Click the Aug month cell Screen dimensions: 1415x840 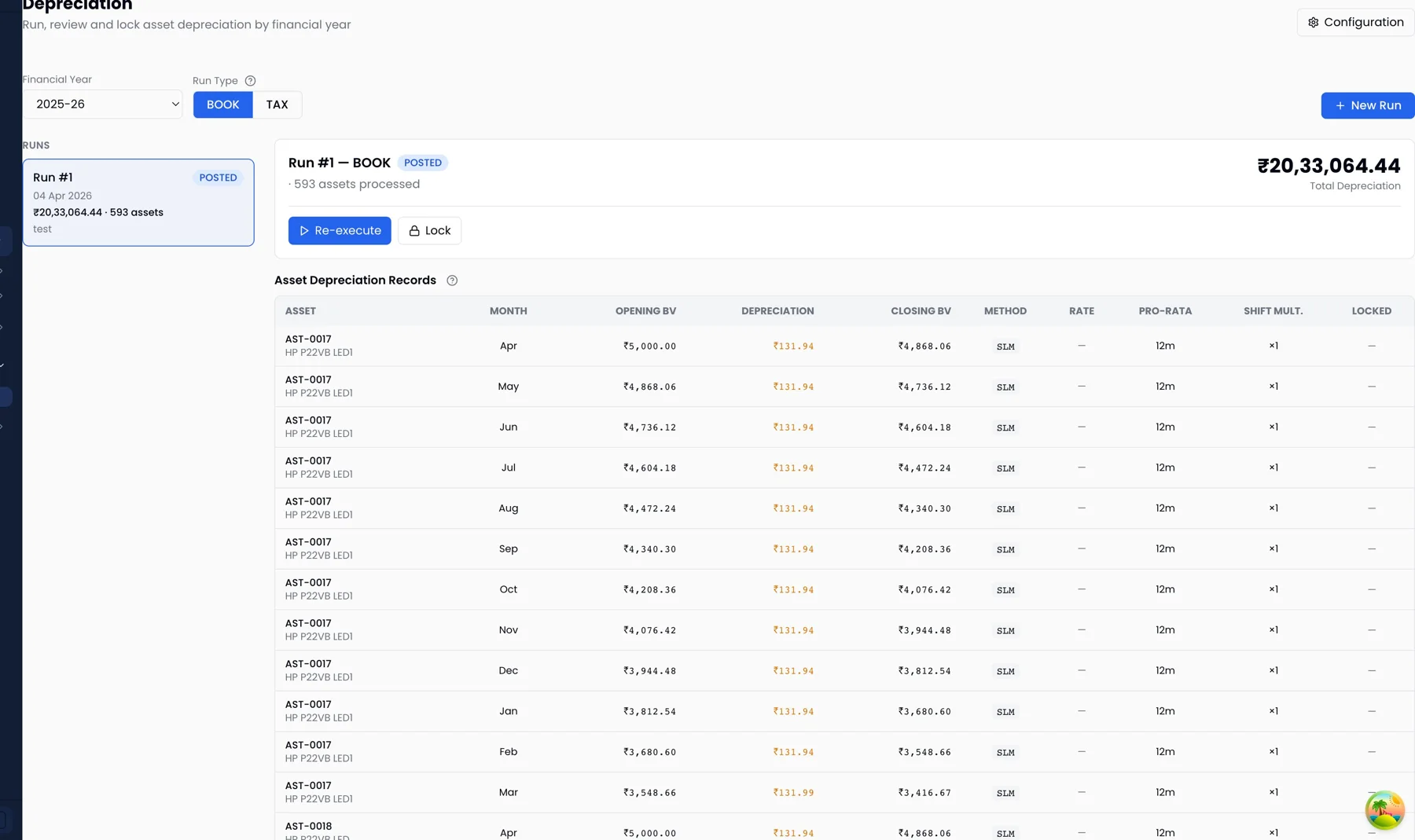pyautogui.click(x=509, y=508)
